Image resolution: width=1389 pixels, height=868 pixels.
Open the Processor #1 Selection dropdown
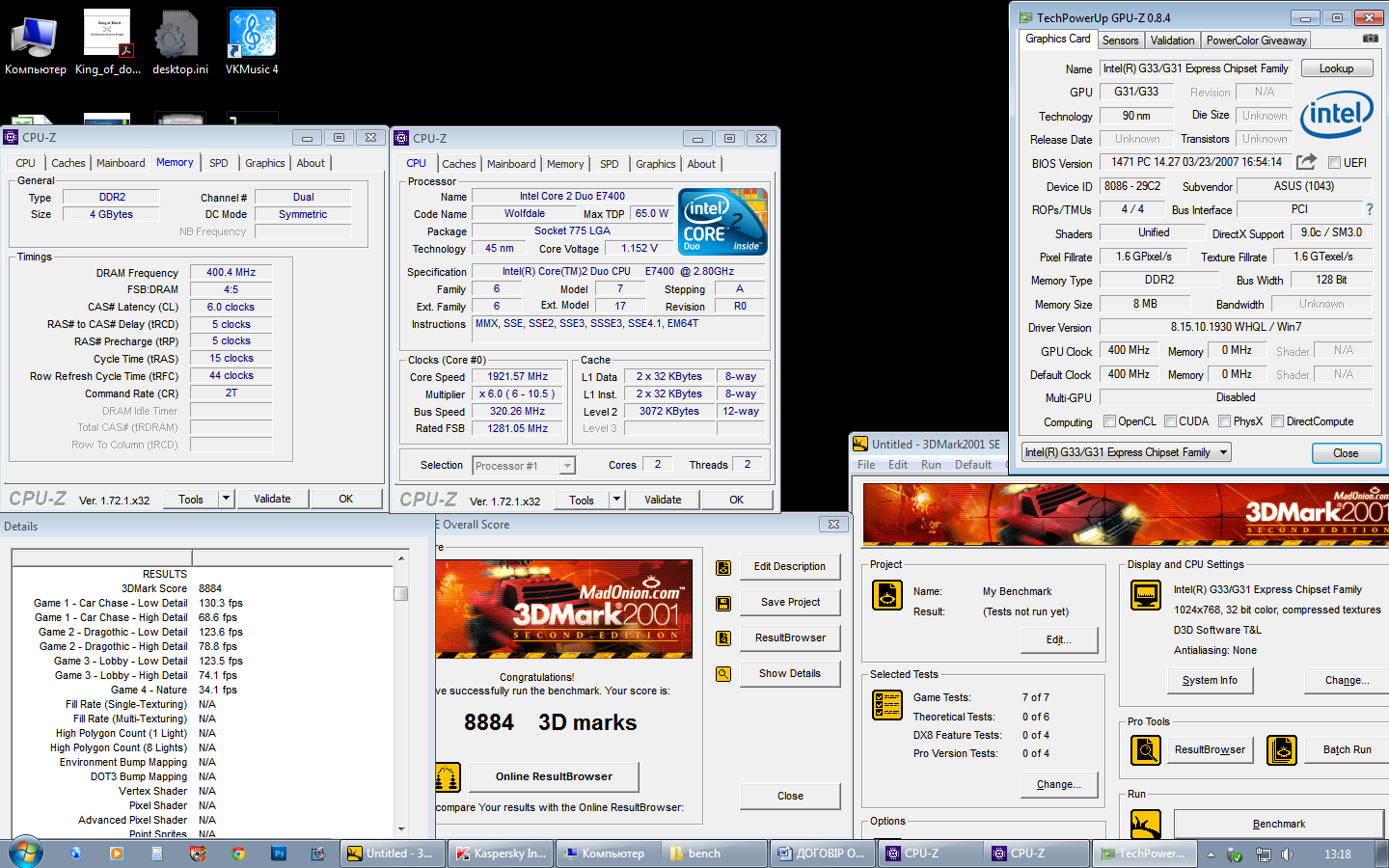[524, 466]
